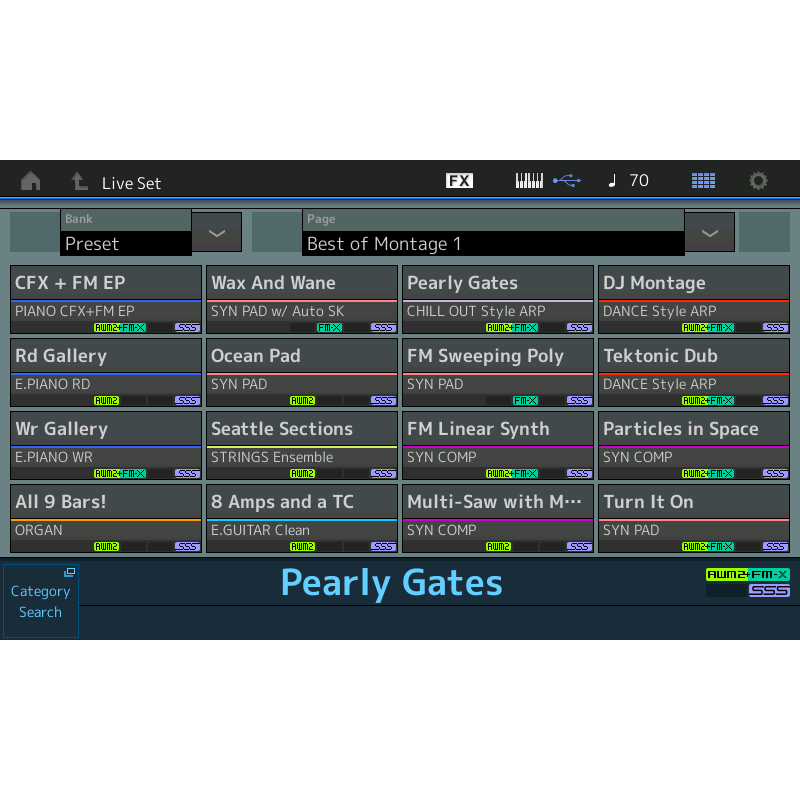Viewport: 800px width, 800px height.
Task: Click the PIANO CFX+FM EP subtitle text
Action: (x=74, y=311)
